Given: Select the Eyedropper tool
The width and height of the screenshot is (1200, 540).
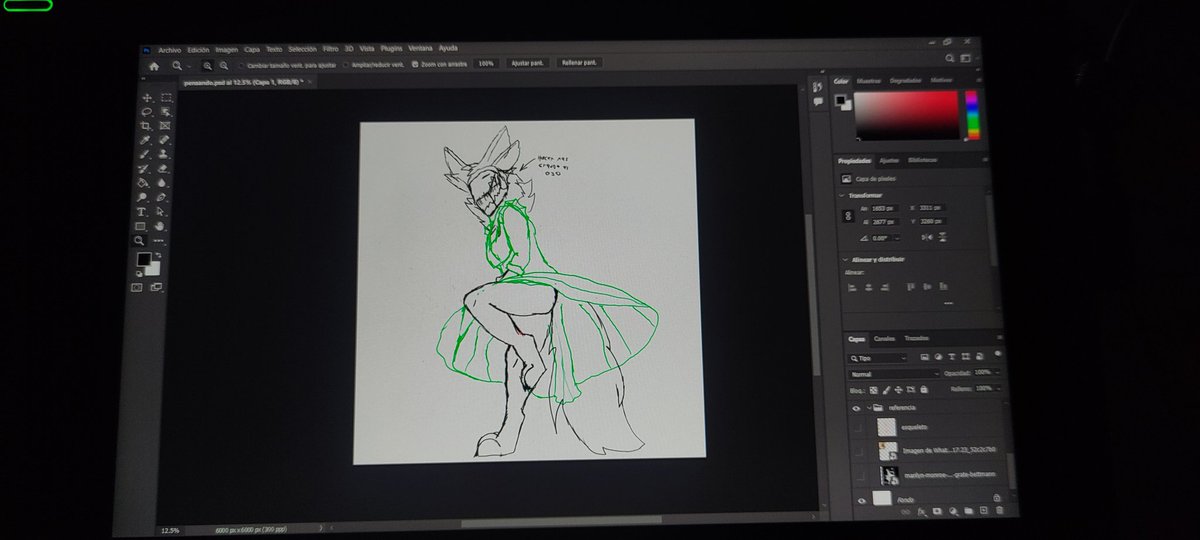Looking at the screenshot, I should point(146,140).
